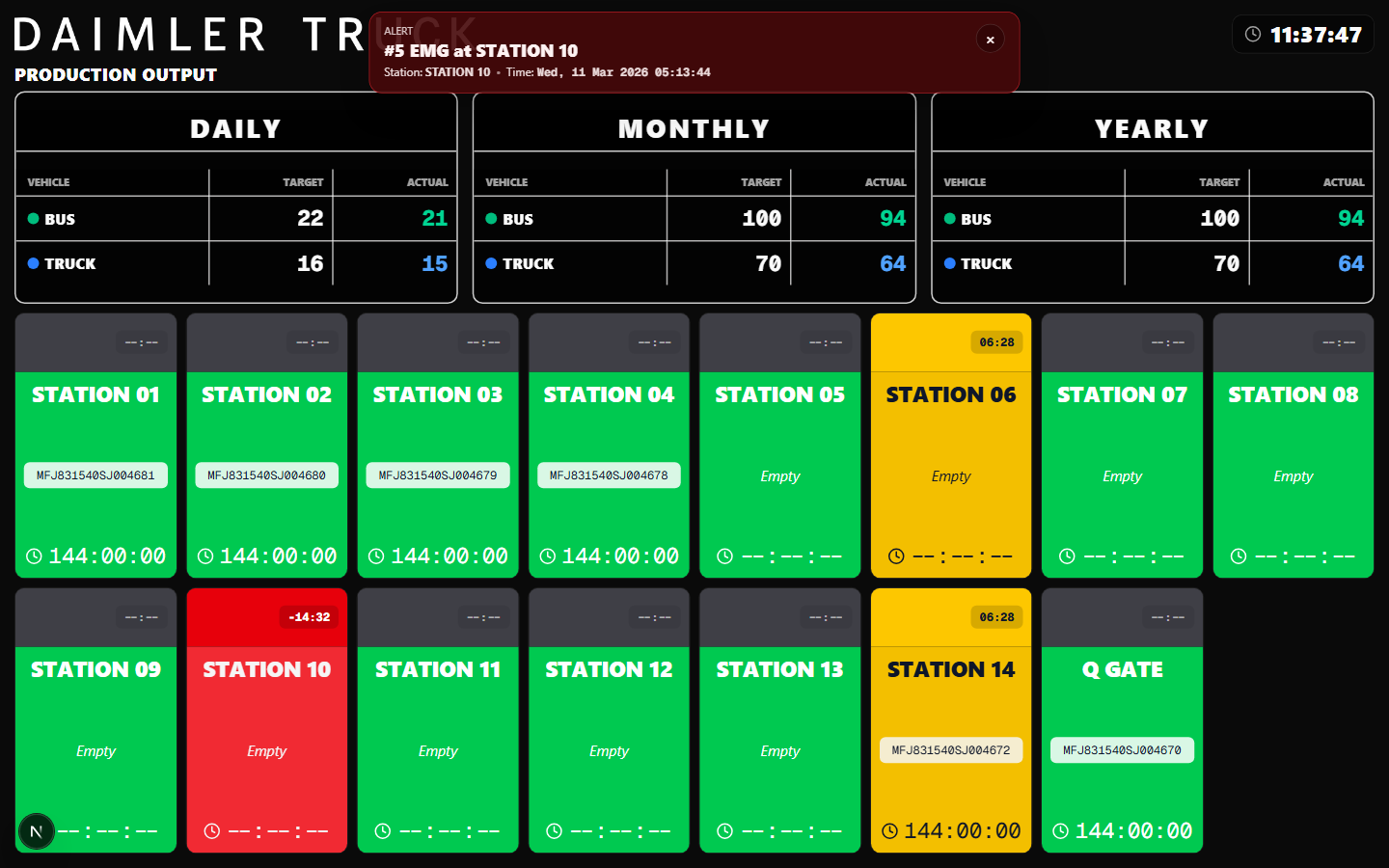This screenshot has width=1389, height=868.
Task: Select the STATION 08 title
Action: click(x=1294, y=394)
